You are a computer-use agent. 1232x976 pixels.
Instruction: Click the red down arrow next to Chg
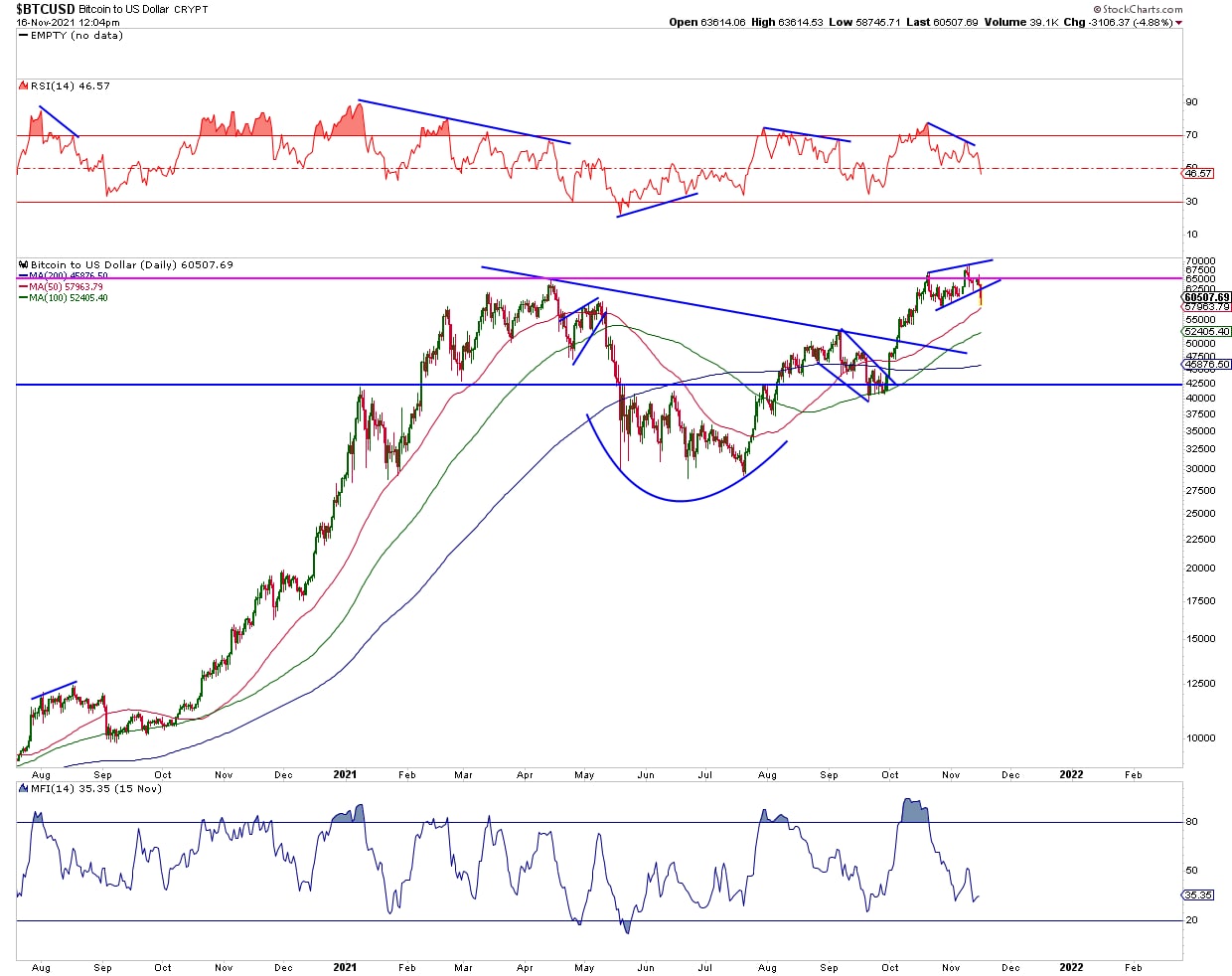point(1178,22)
